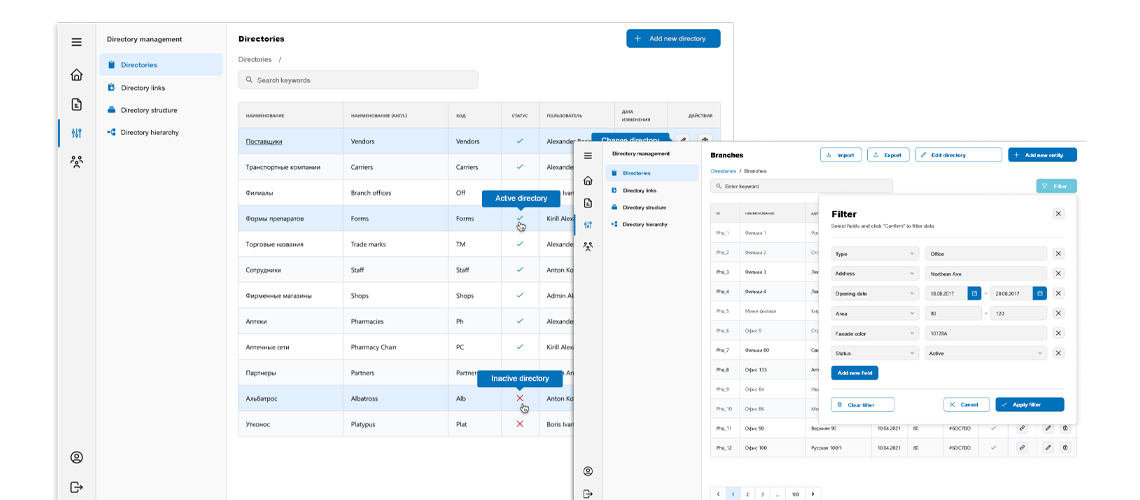Remove the Facade color filter row

1059,333
